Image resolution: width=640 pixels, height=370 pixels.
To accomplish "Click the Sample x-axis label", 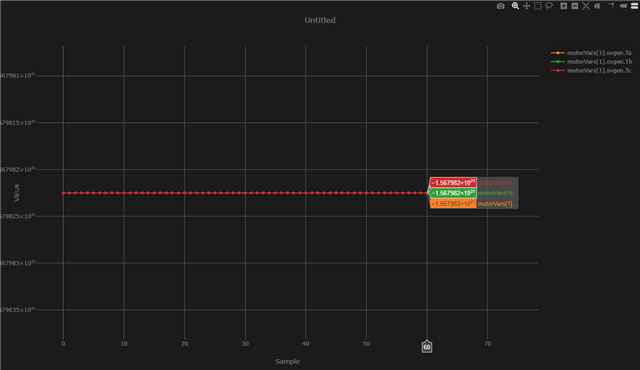I will tap(287, 361).
